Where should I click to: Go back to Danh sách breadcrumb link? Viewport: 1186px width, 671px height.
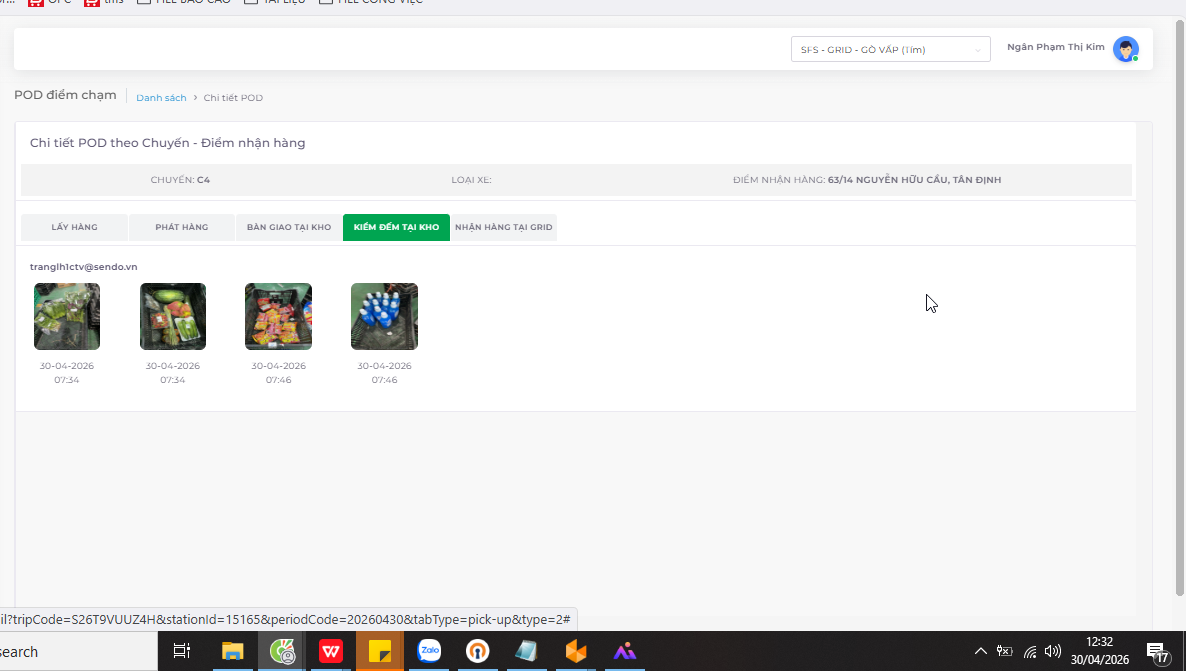[161, 98]
